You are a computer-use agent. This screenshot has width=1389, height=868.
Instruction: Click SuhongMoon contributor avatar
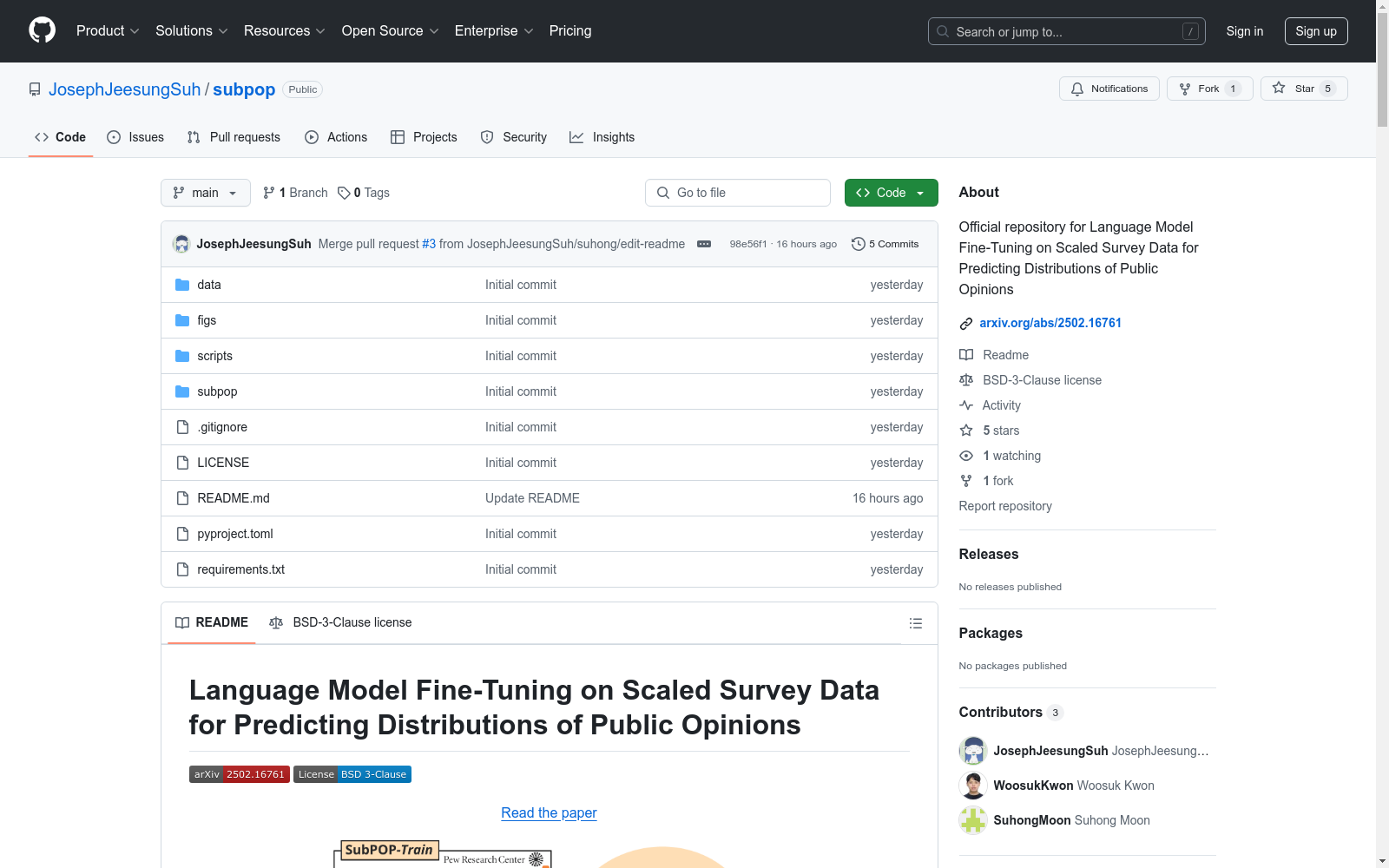coord(973,820)
